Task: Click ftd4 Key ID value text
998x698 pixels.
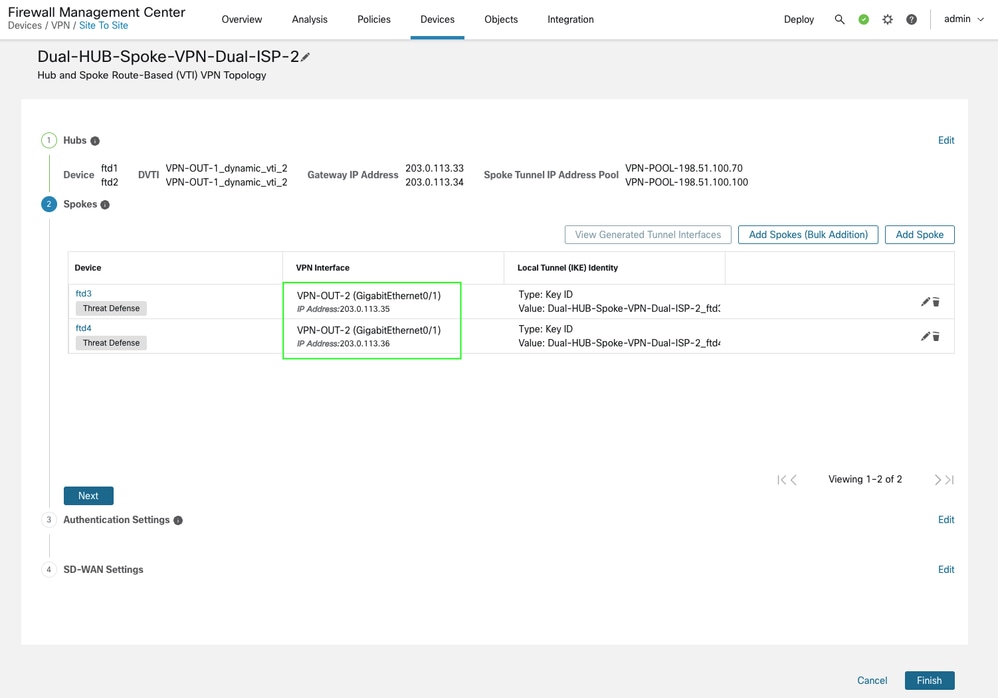Action: (x=619, y=343)
